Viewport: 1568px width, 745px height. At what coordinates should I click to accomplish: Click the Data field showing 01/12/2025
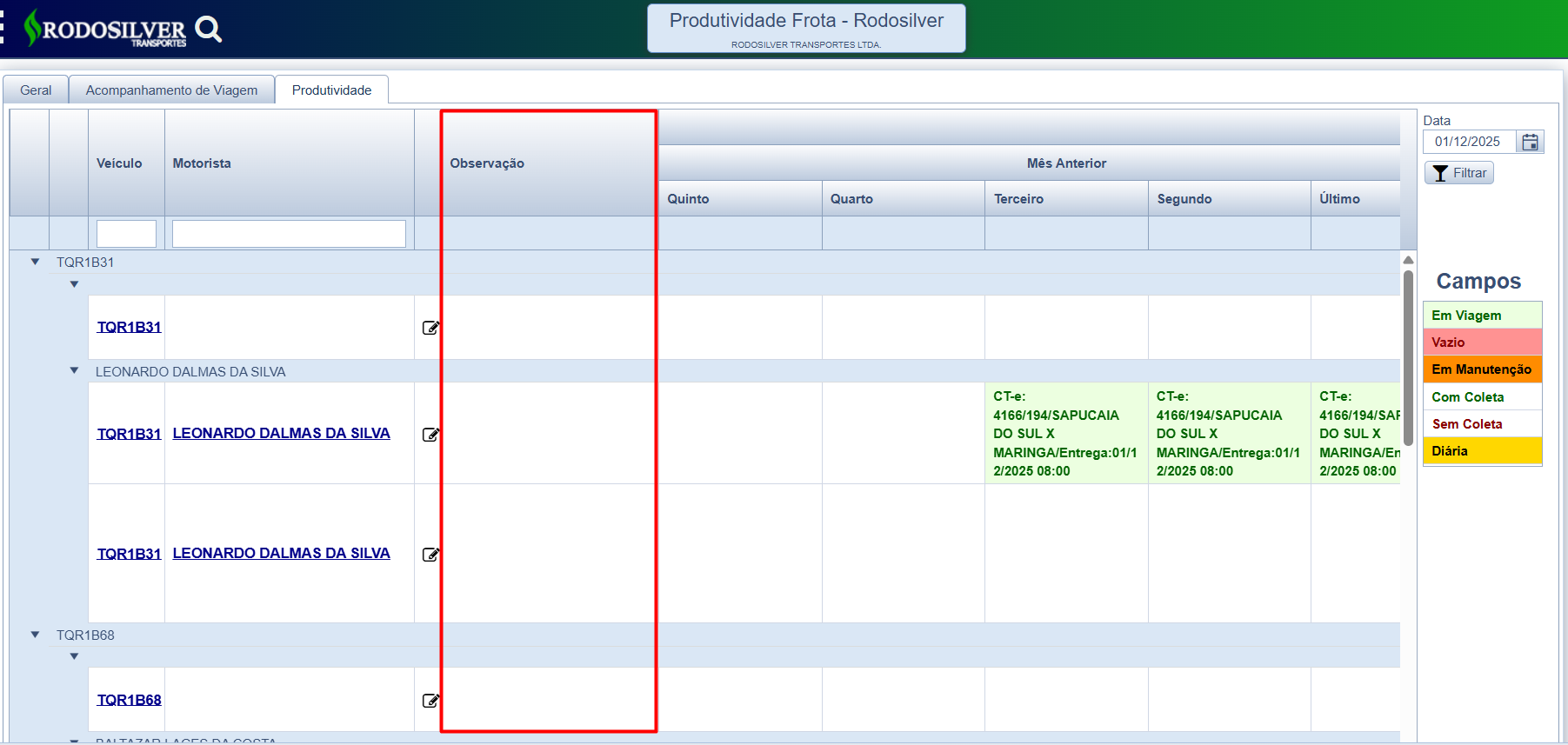pos(1470,142)
